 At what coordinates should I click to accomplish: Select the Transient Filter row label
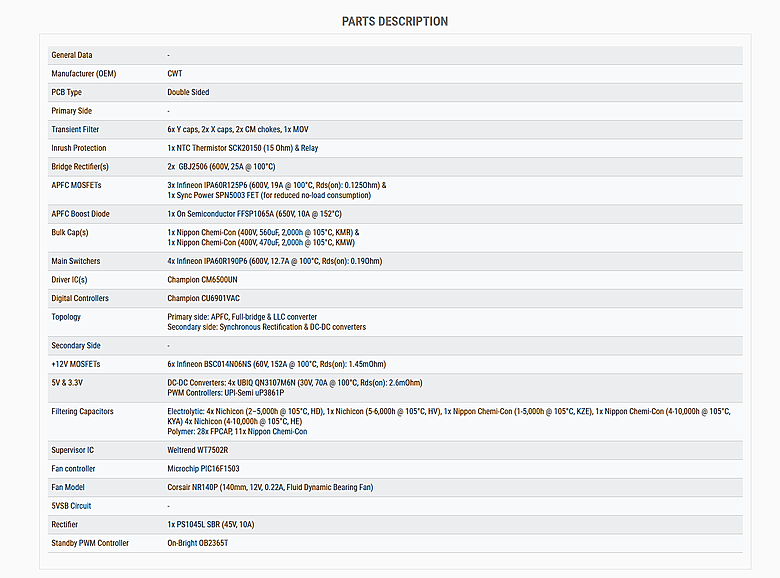[79, 129]
